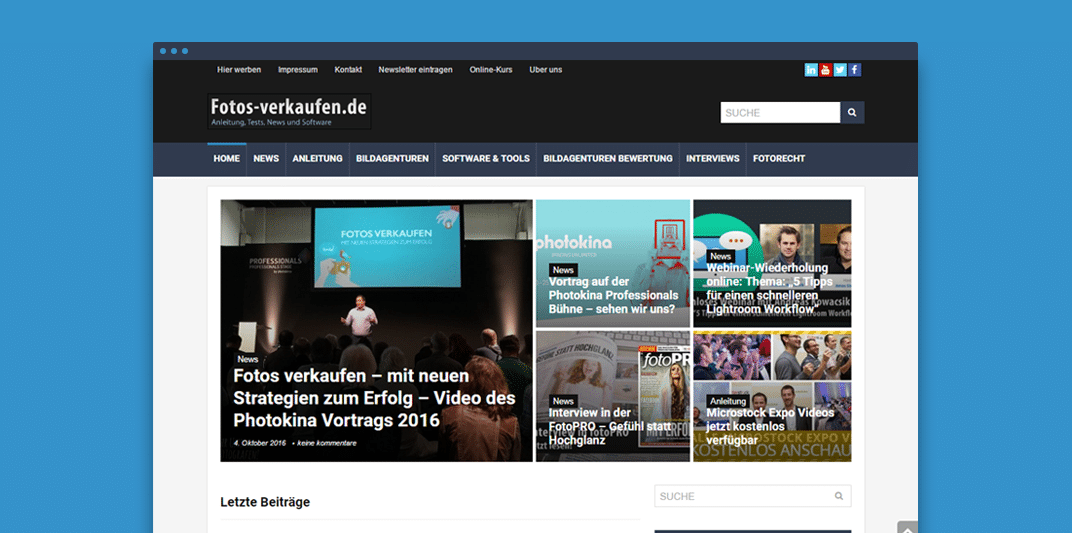1072x533 pixels.
Task: Select the NEWS navigation item
Action: click(x=266, y=159)
